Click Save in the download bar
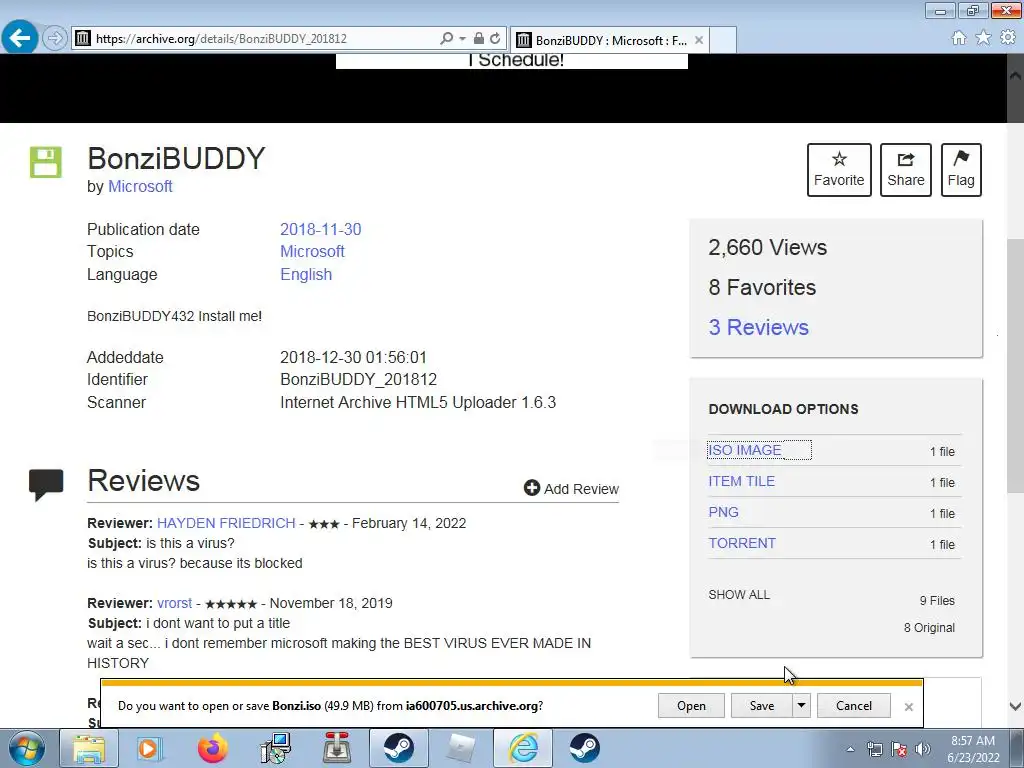 tap(761, 705)
